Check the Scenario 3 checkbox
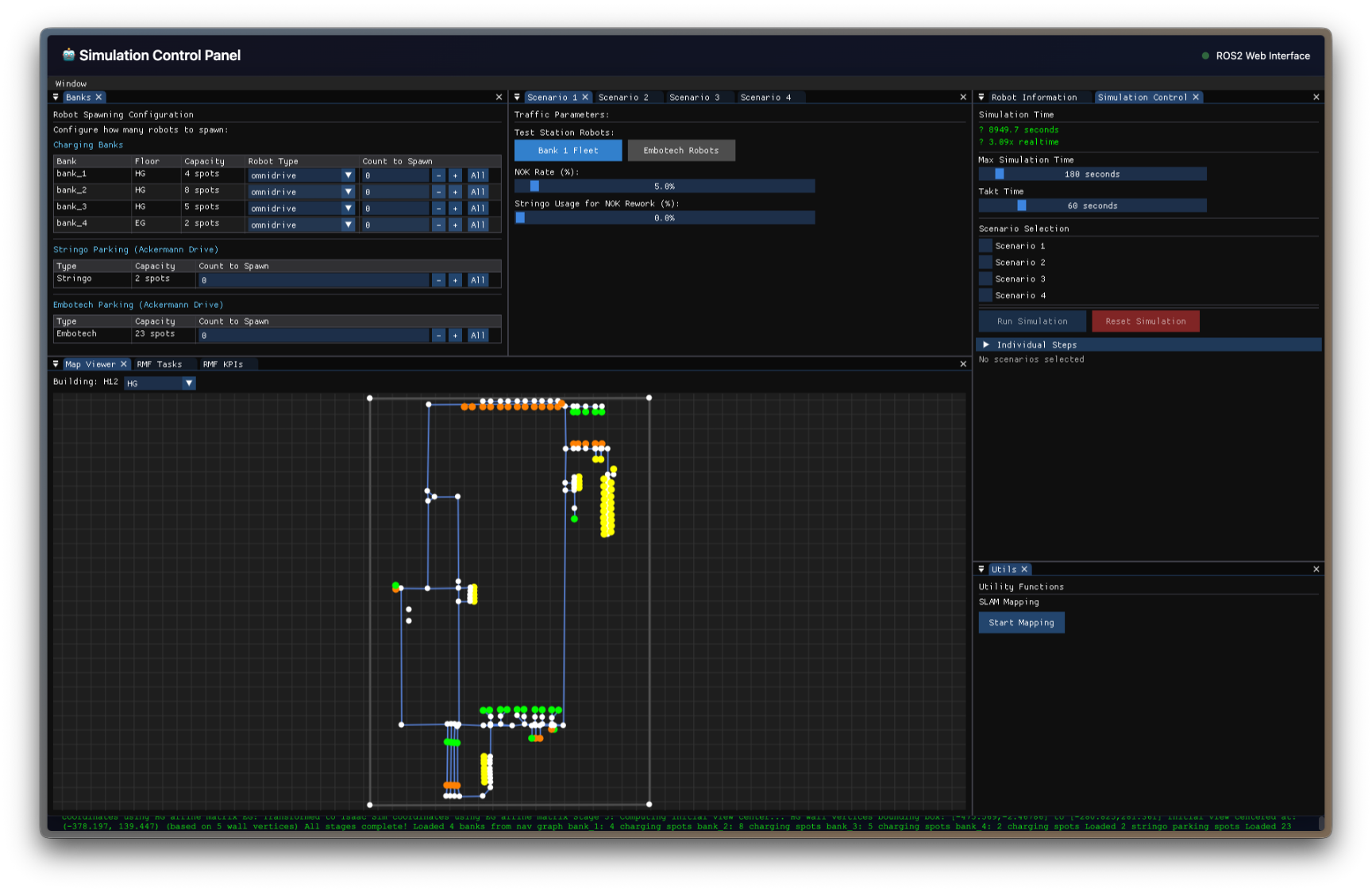Screen dimensions: 1372x892 click(985, 279)
